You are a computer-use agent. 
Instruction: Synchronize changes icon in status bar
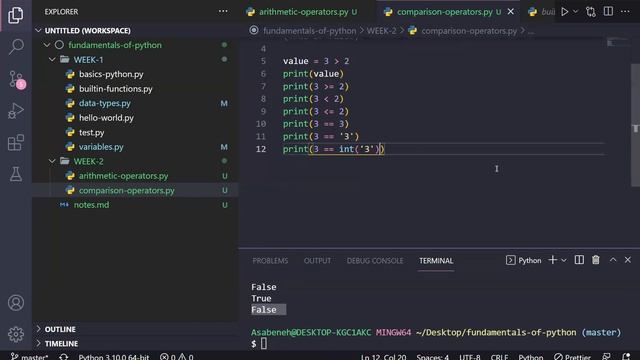63,356
